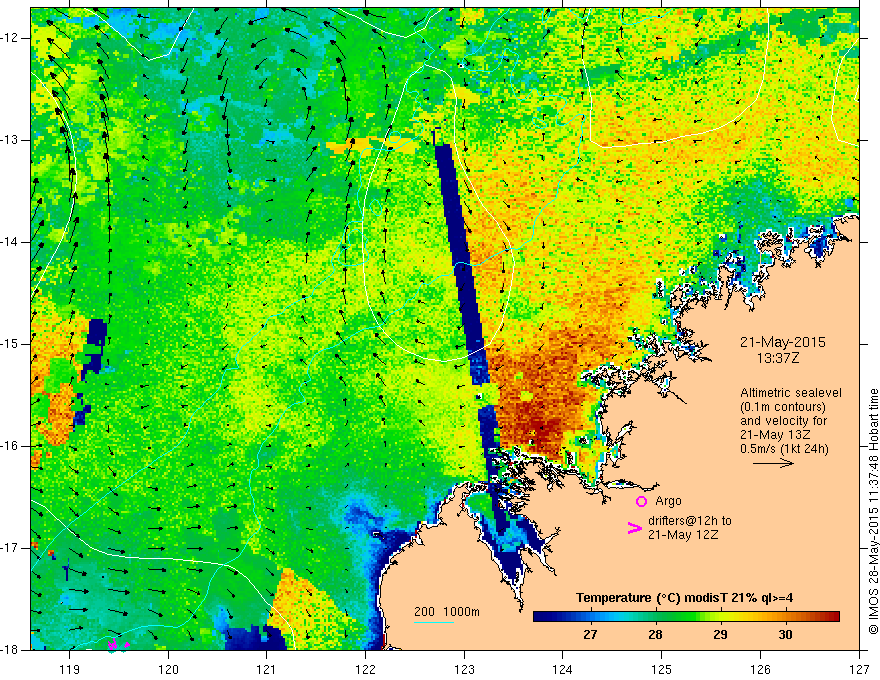Screen dimensions: 880x680
Task: Click the '21-May 13Z' legend line
Action: 775,434
